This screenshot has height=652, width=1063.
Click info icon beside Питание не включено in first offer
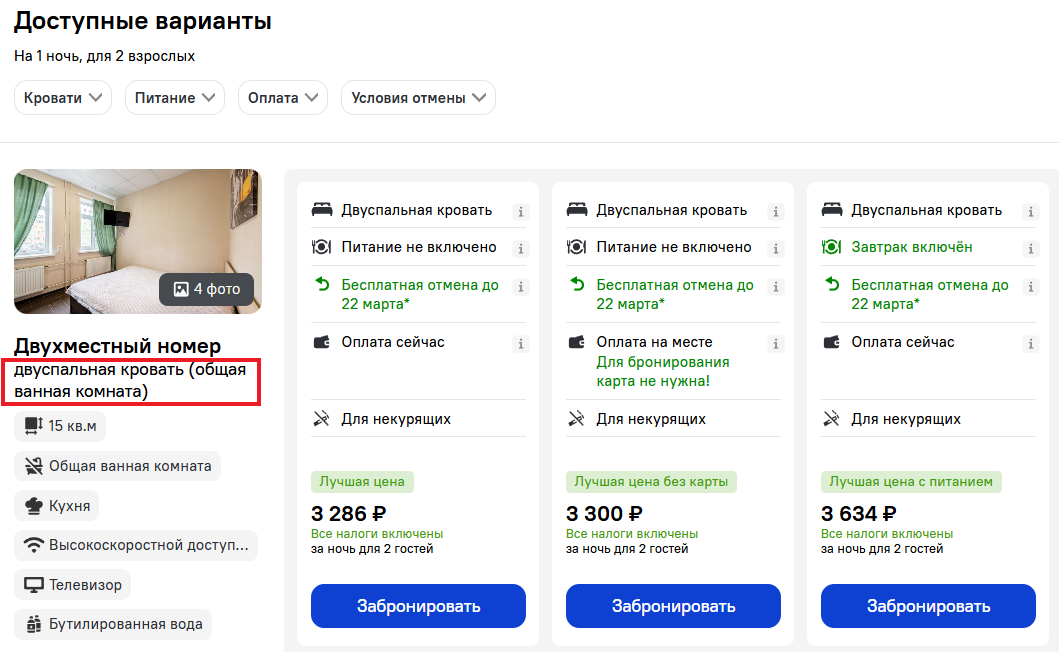click(521, 249)
